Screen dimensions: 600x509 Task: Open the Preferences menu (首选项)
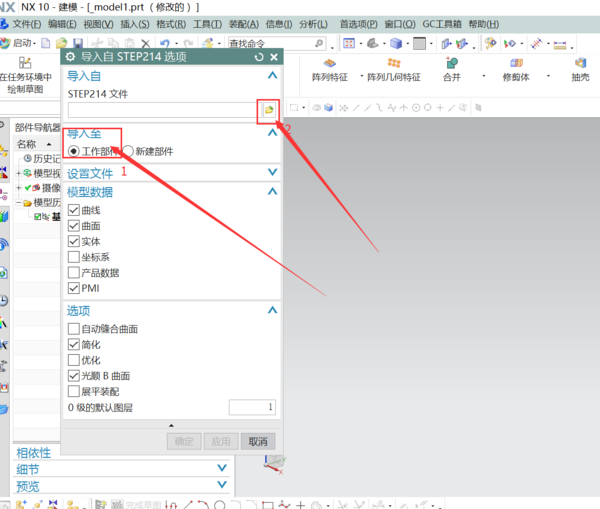point(359,24)
